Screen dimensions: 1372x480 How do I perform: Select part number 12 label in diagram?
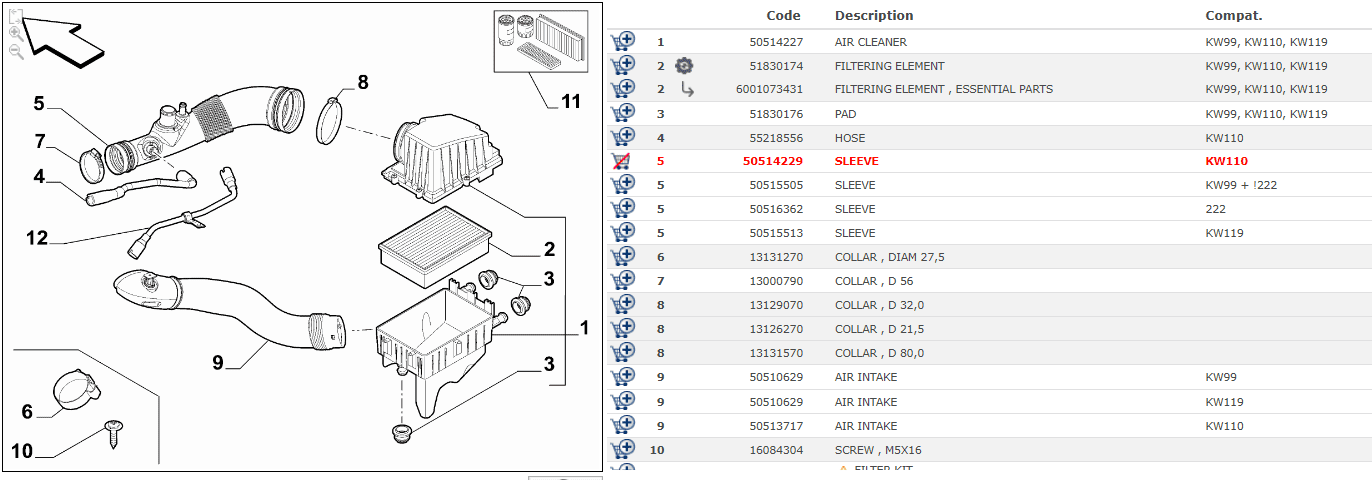[x=37, y=238]
